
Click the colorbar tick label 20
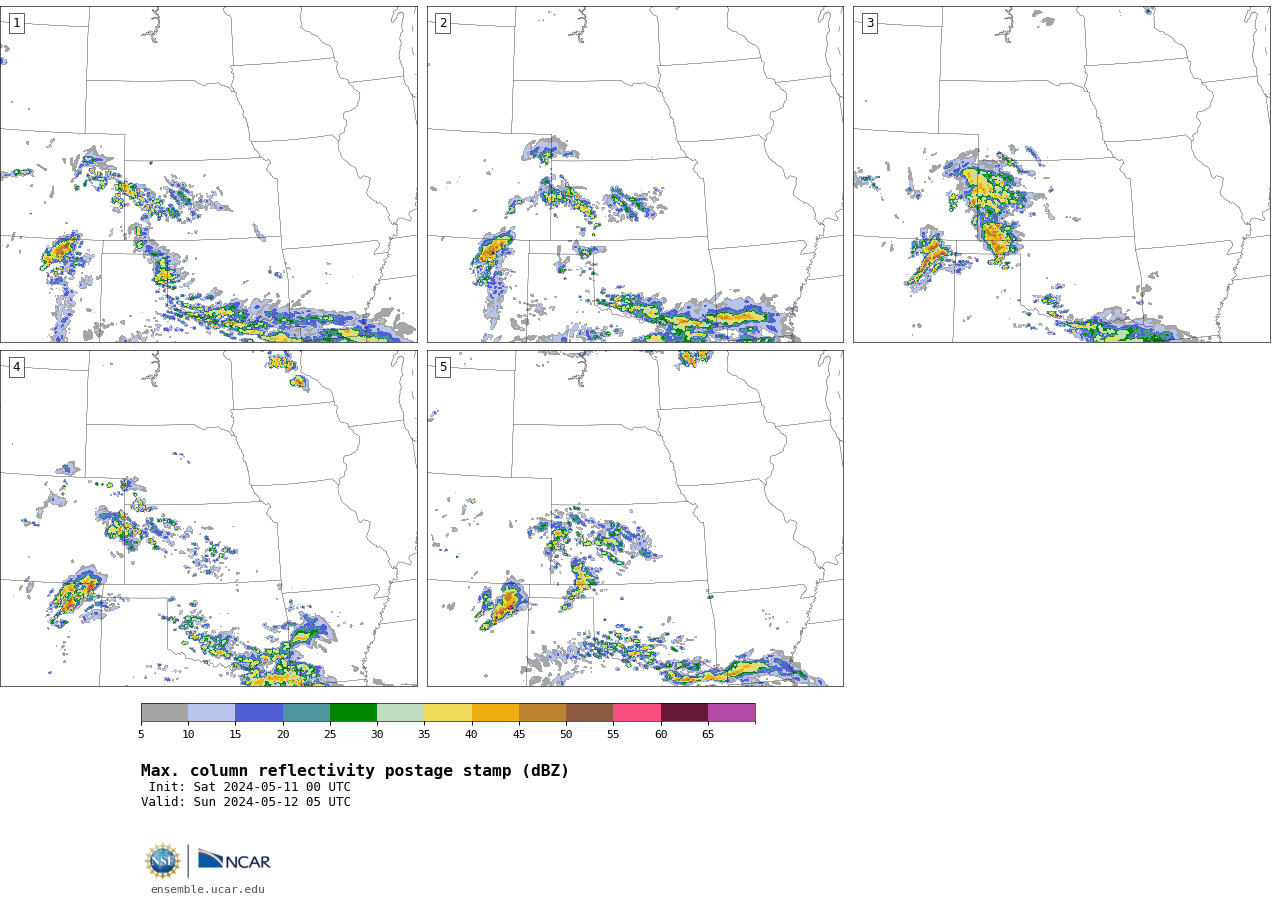(x=283, y=734)
